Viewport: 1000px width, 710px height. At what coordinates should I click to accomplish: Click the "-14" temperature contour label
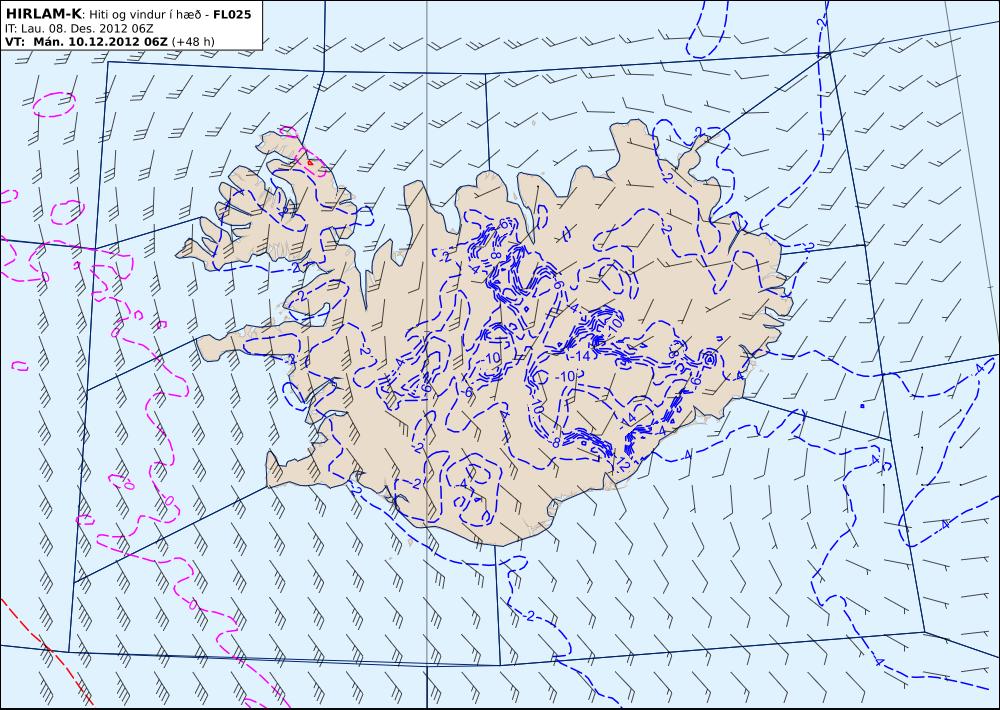[x=581, y=355]
